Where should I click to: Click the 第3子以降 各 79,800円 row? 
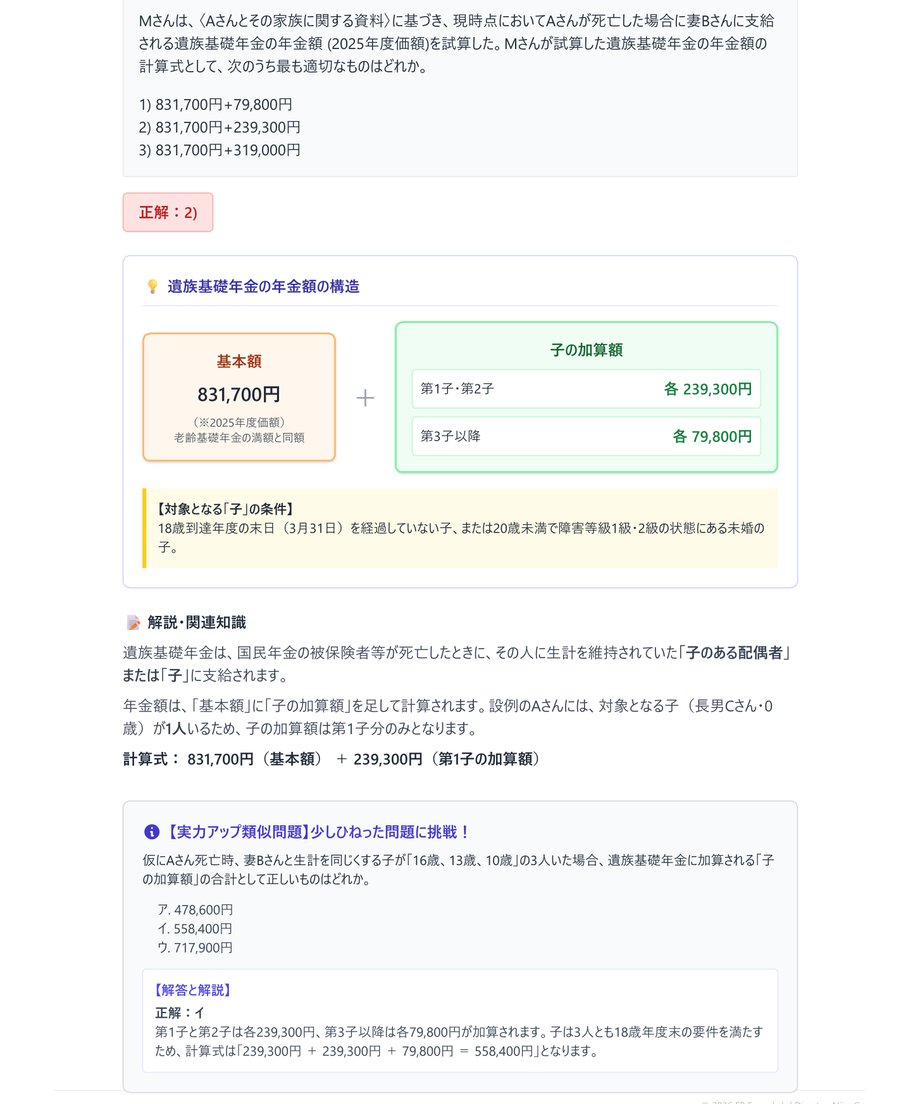point(586,436)
